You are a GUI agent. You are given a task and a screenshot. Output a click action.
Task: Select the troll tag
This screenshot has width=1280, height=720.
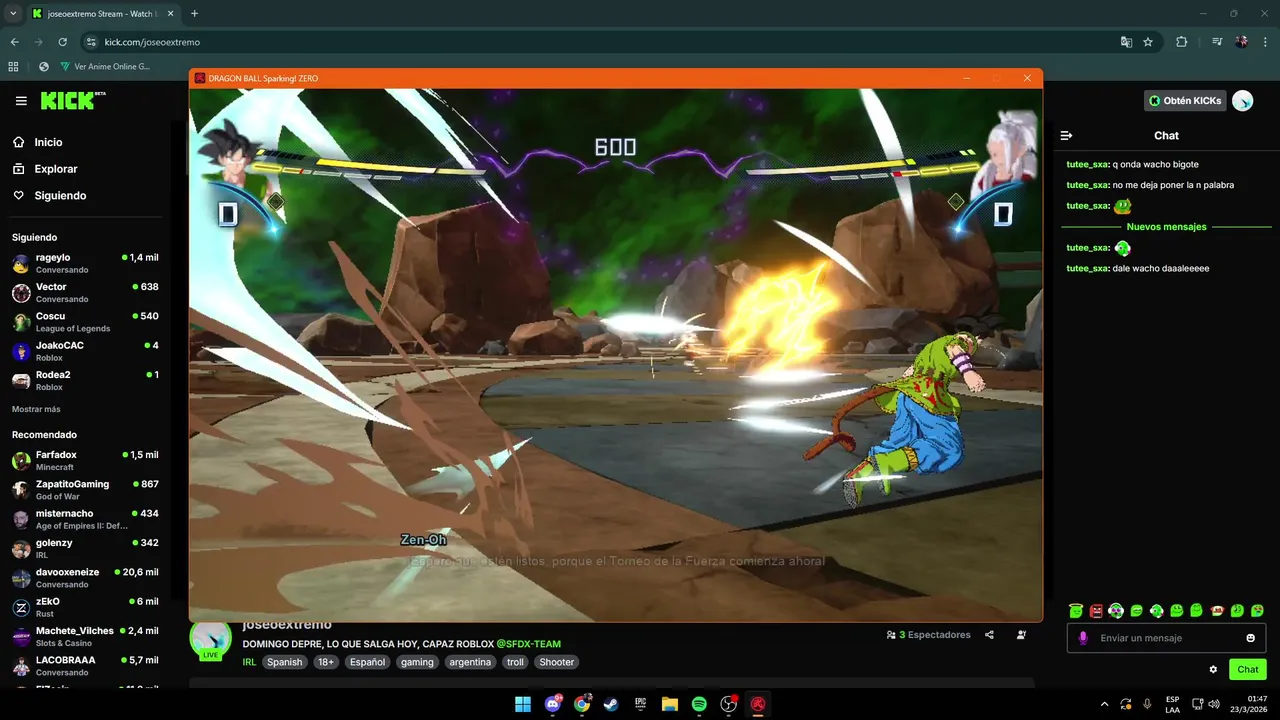[x=515, y=662]
